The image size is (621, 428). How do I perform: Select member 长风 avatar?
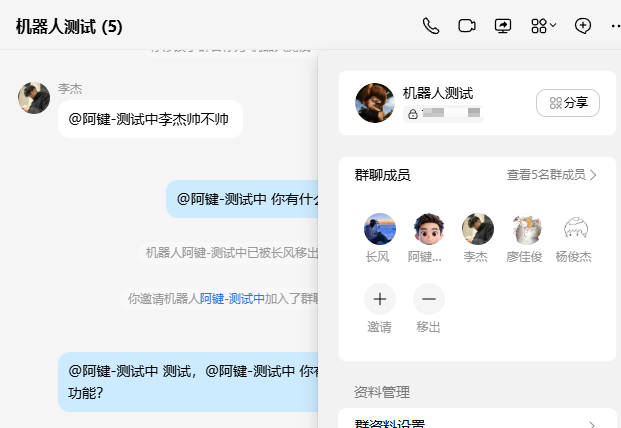click(x=379, y=229)
